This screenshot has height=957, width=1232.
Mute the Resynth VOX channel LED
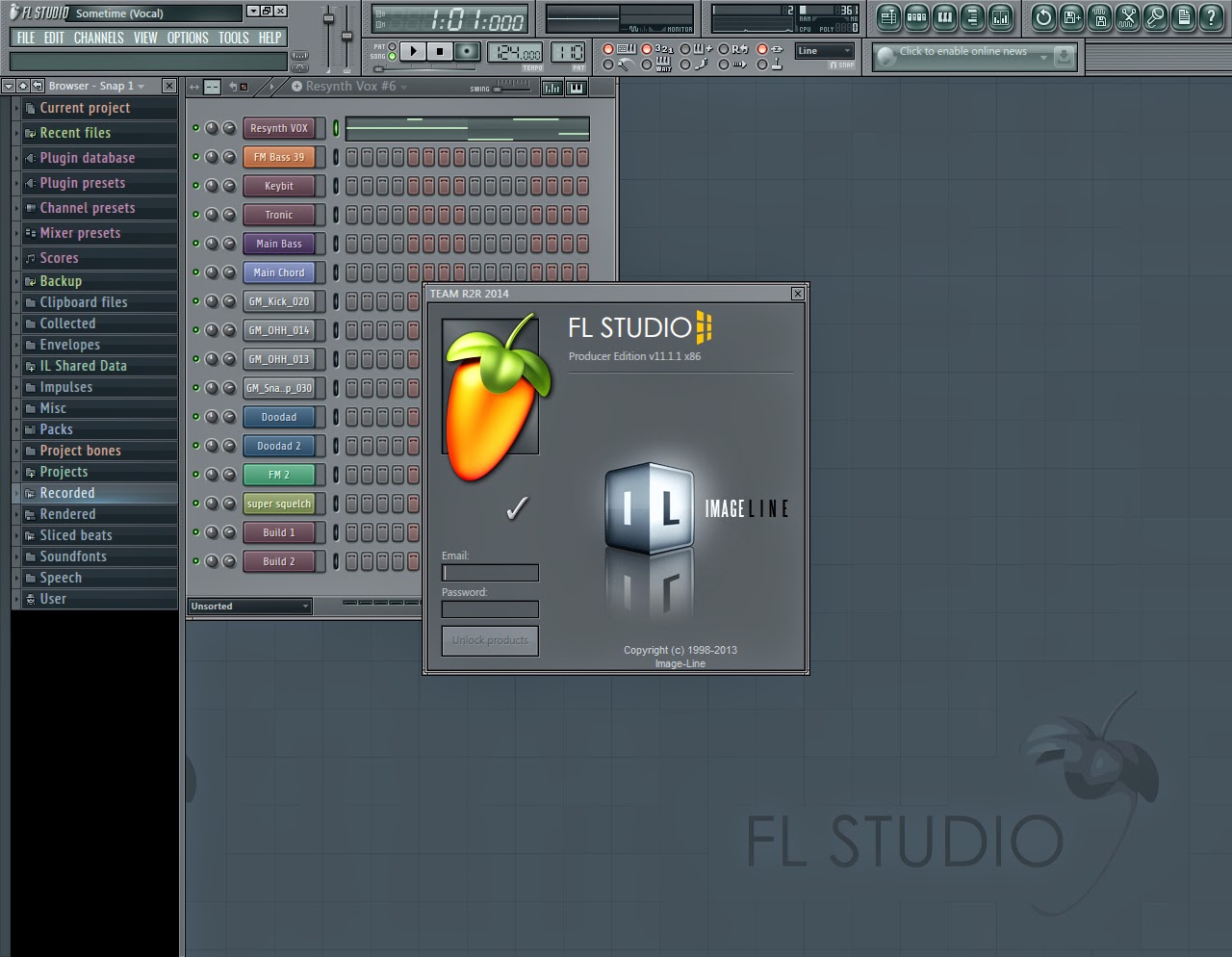[x=195, y=128]
